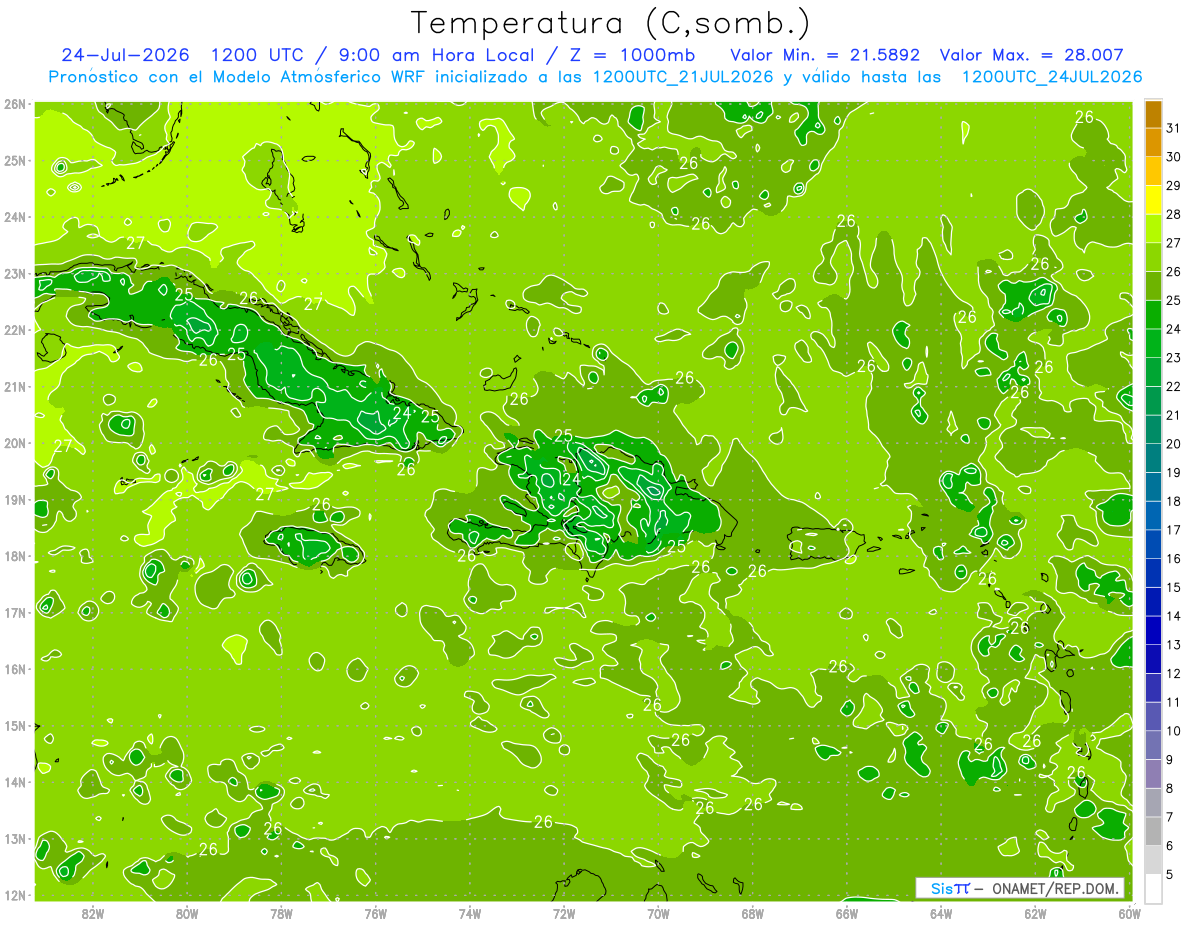Click the color bar scale label 20
1200x927 pixels.
click(1173, 444)
